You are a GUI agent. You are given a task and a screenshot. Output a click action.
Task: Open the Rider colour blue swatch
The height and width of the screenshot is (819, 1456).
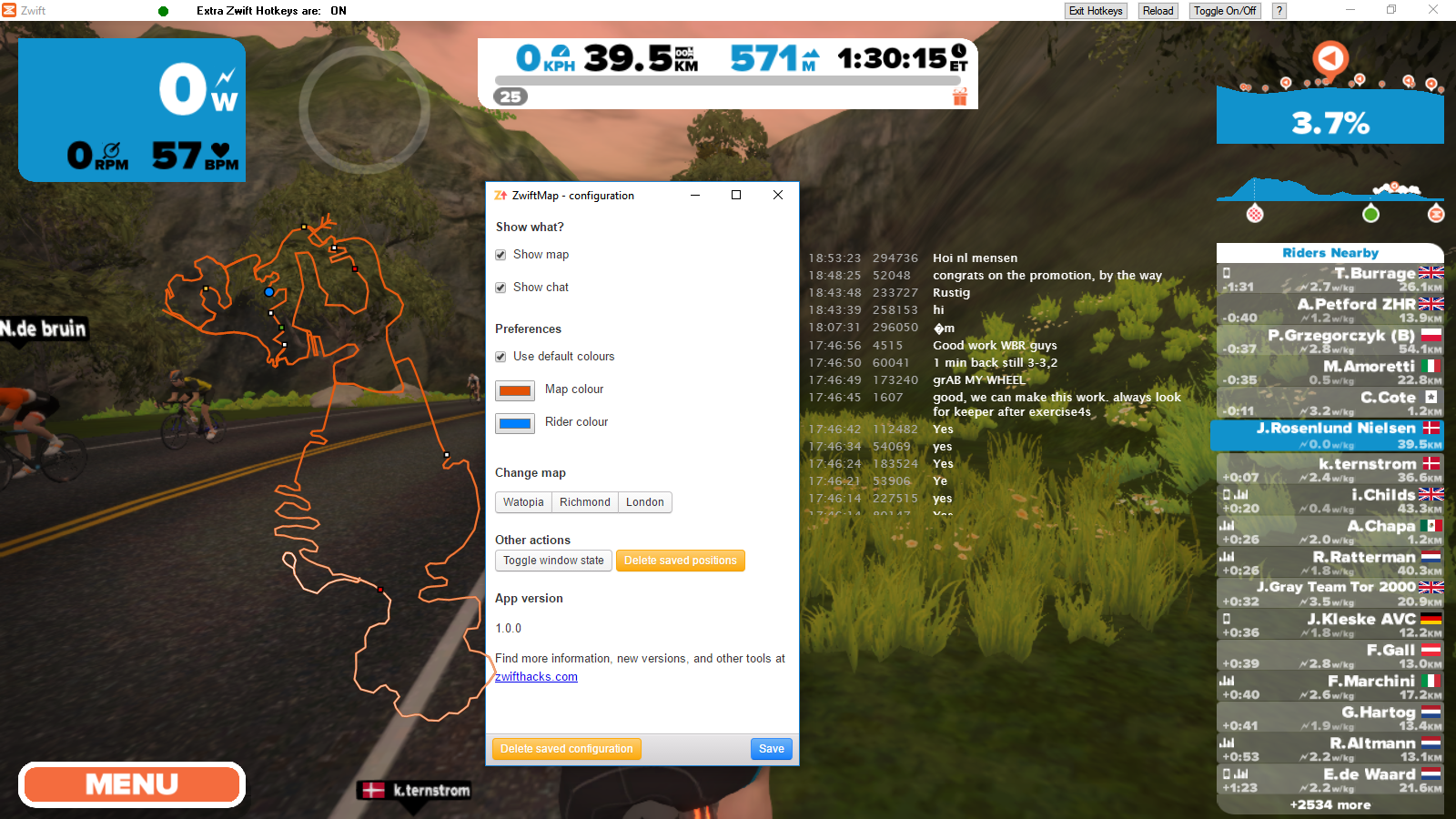coord(515,423)
